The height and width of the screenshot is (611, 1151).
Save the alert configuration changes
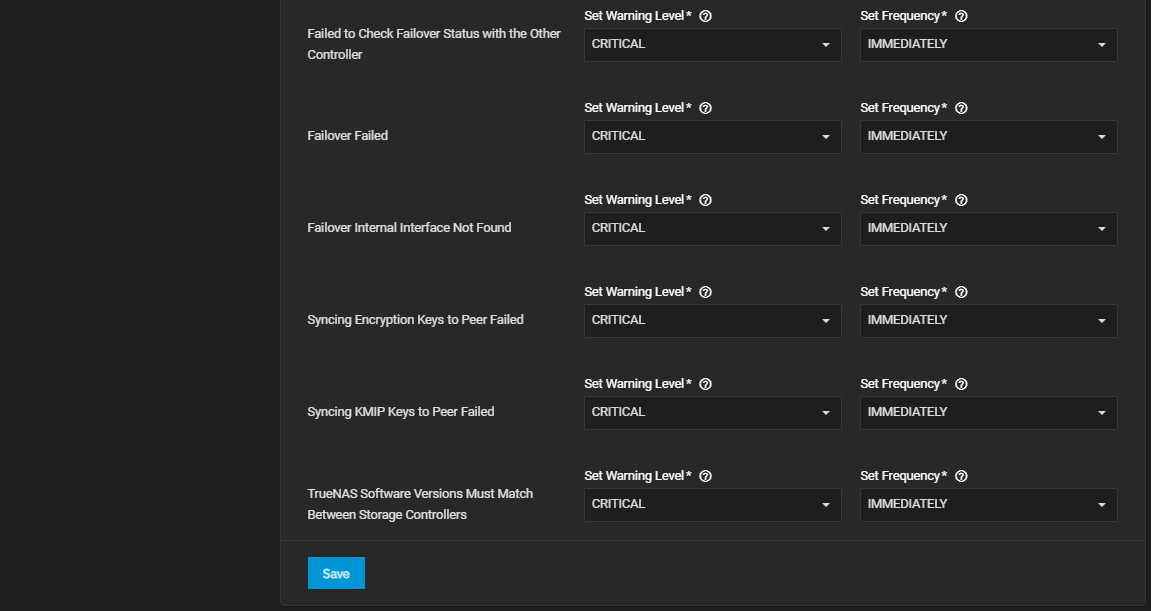point(336,573)
